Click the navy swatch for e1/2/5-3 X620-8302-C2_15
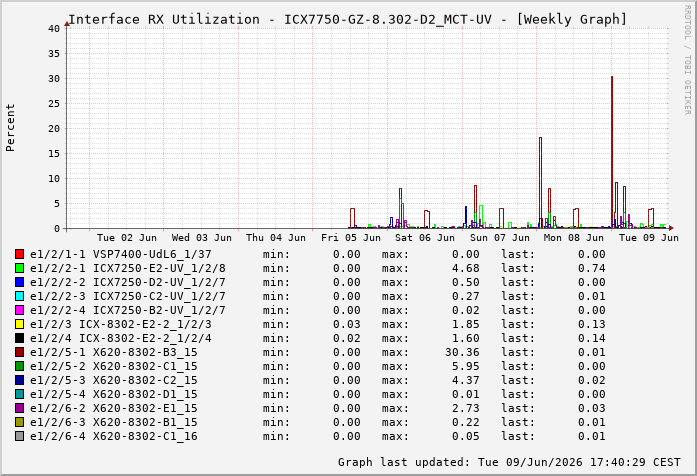Image resolution: width=697 pixels, height=476 pixels. tap(19, 380)
